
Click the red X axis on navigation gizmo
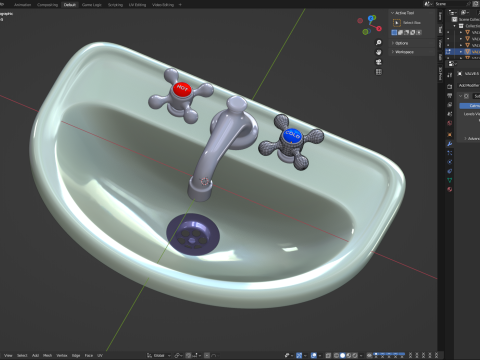click(x=379, y=29)
